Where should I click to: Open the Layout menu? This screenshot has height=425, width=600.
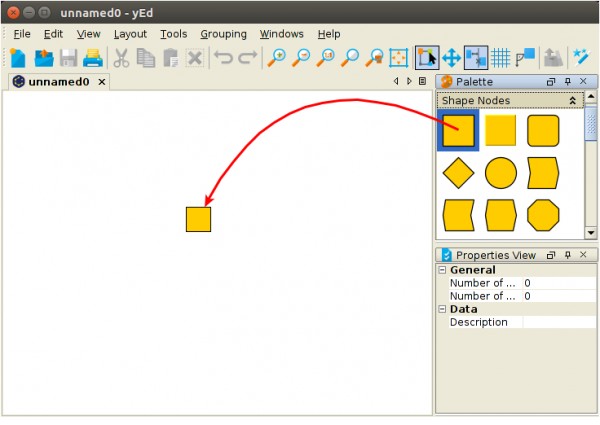[x=130, y=34]
